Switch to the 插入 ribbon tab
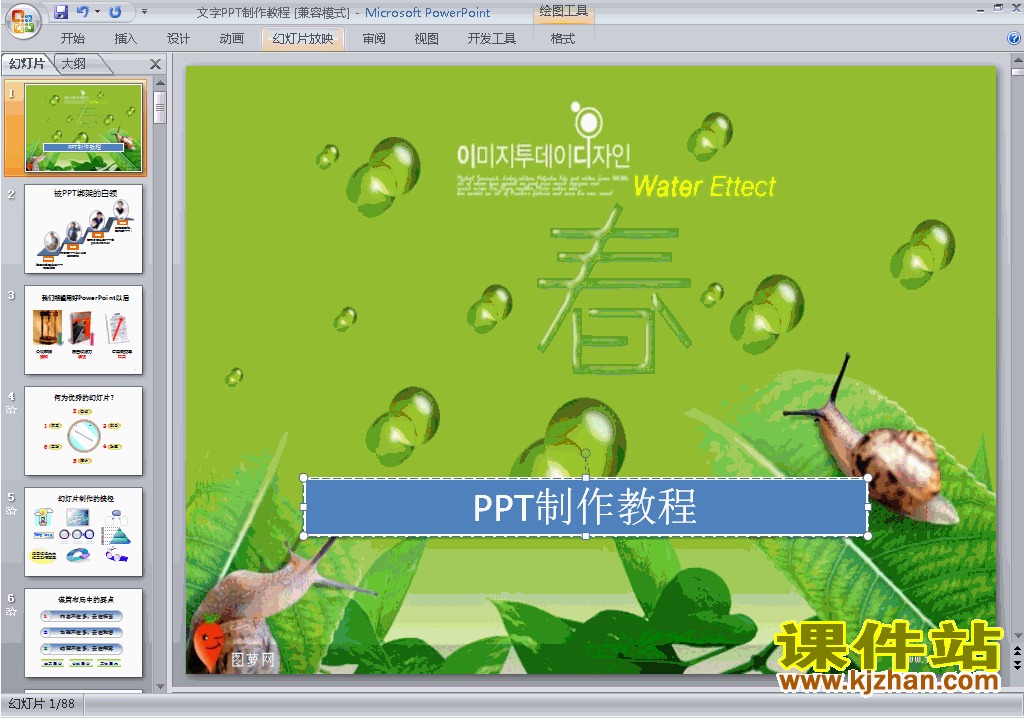 click(125, 39)
